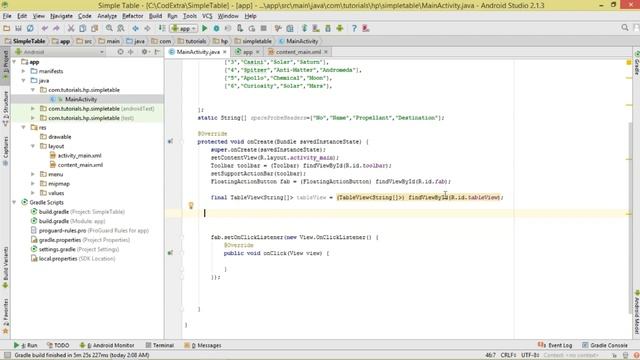
Task: Open Search Everywhere magnifier at top right
Action: 625,27
